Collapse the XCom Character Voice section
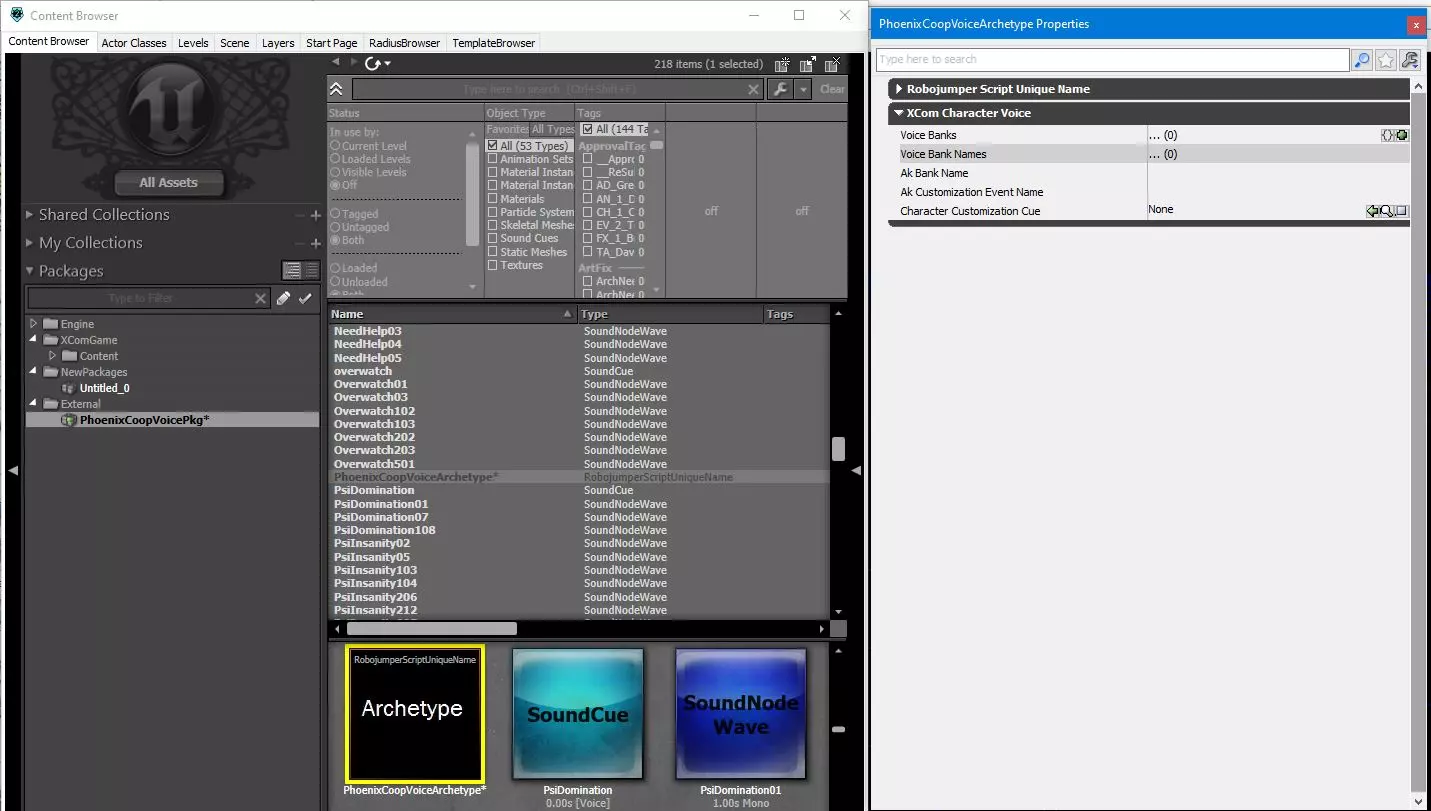 pyautogui.click(x=899, y=113)
